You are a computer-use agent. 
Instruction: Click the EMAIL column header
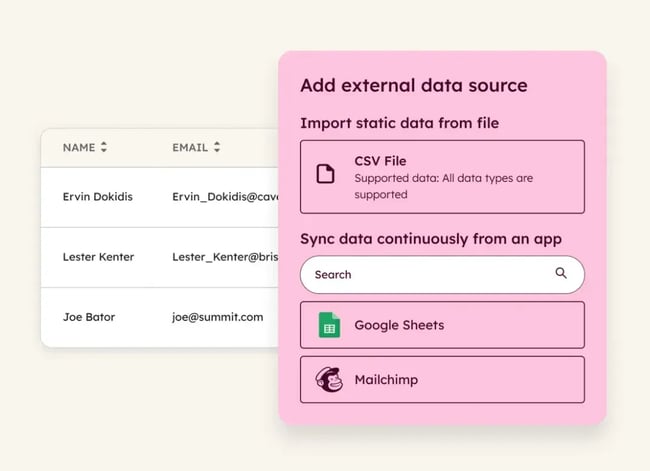coord(190,148)
